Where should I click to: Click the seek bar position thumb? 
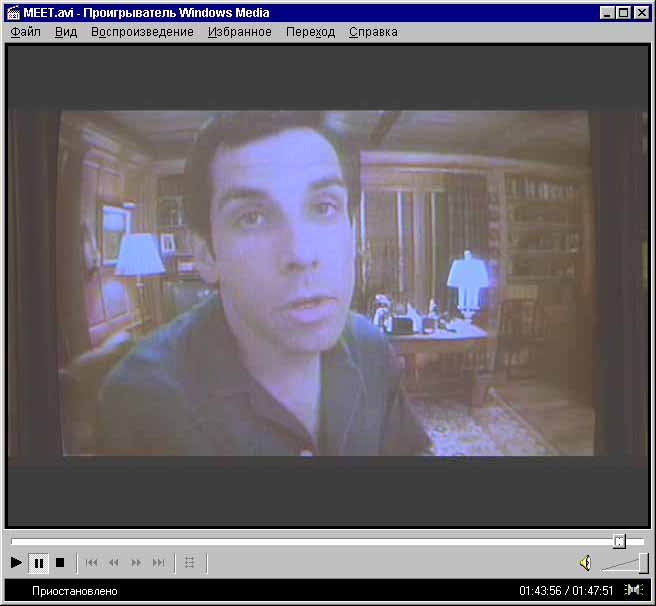619,541
